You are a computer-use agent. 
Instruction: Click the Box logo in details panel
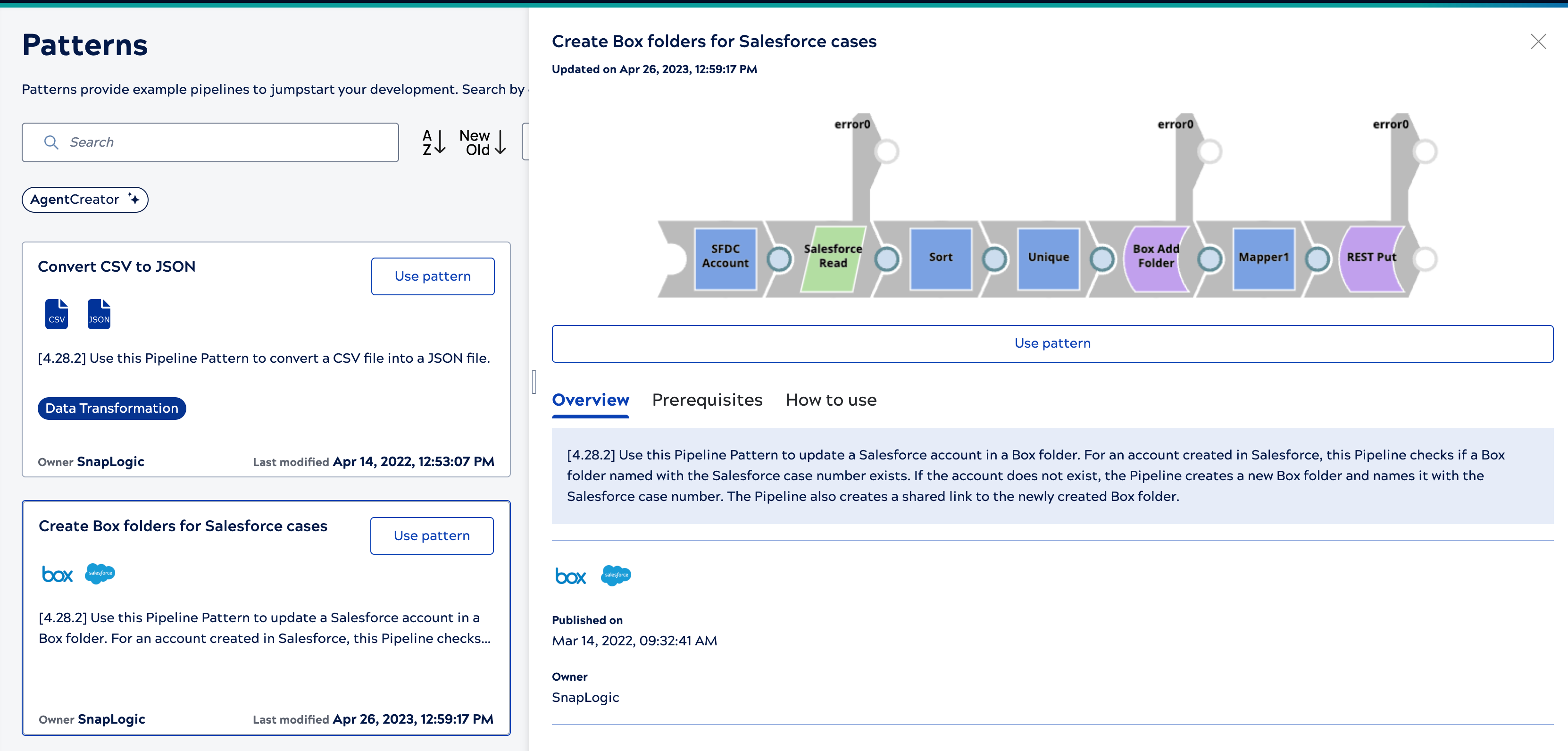(570, 576)
